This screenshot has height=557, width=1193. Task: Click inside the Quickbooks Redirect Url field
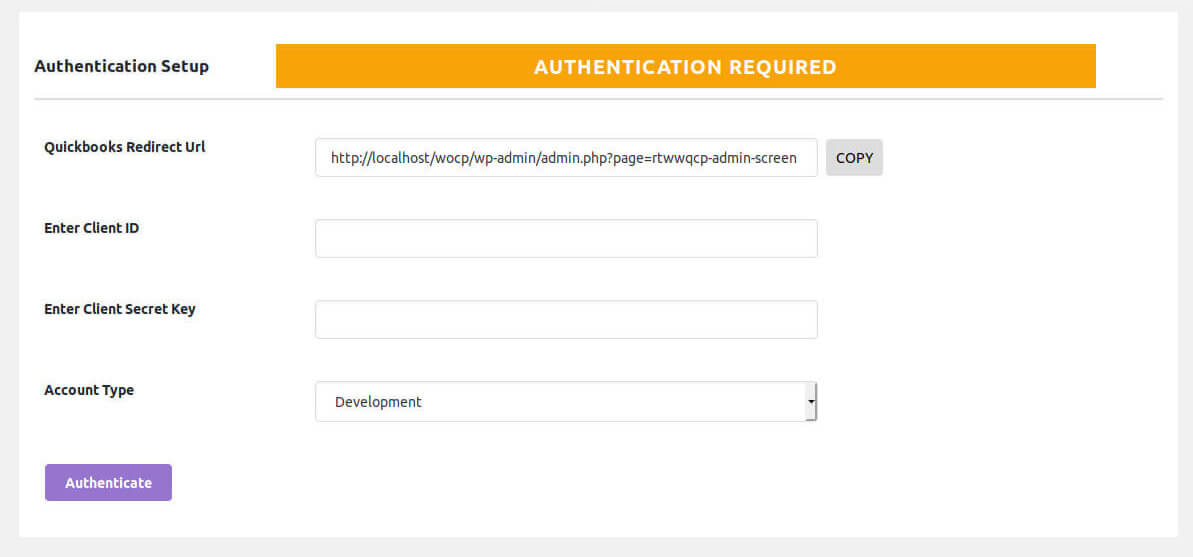[566, 158]
